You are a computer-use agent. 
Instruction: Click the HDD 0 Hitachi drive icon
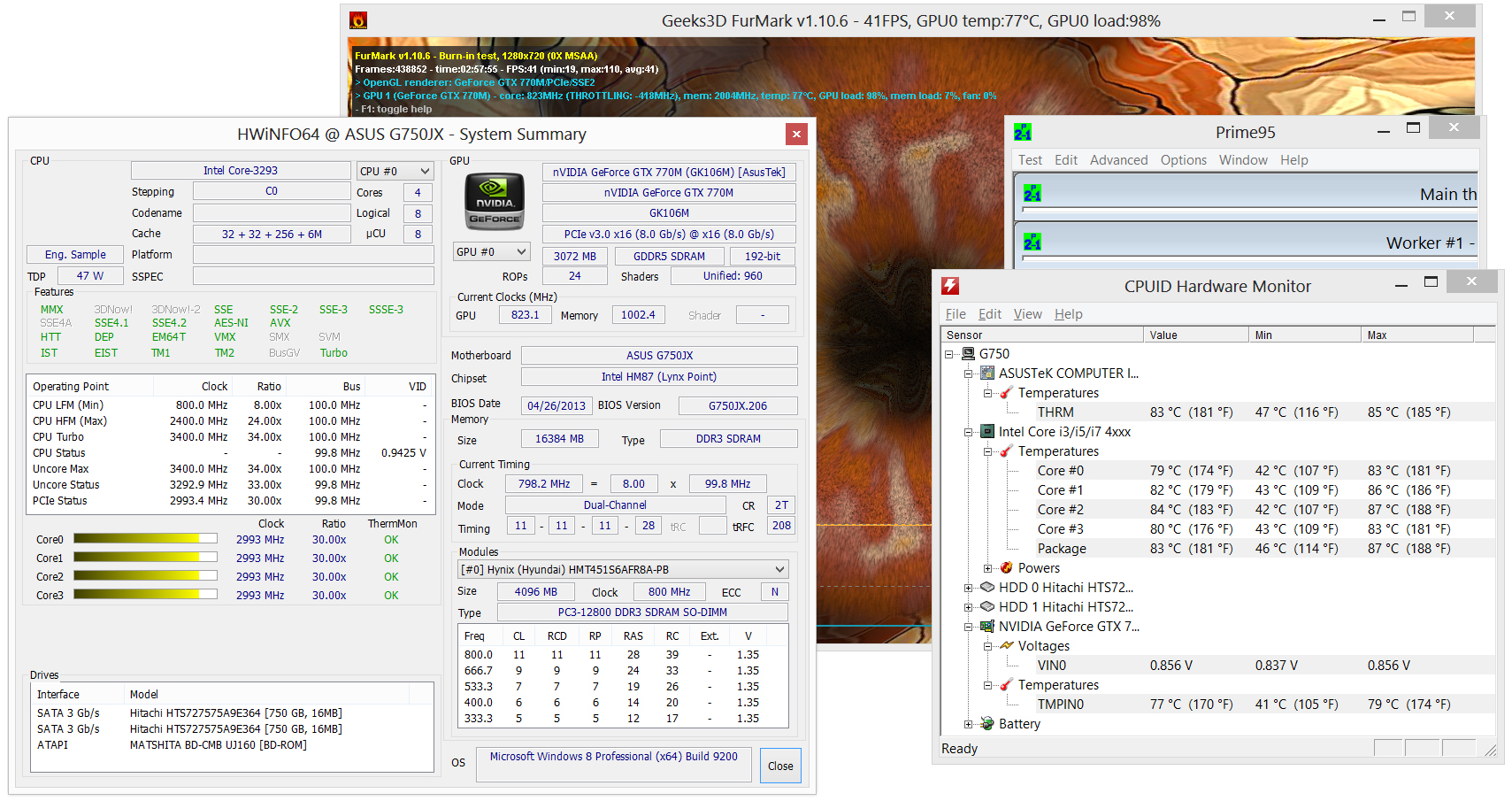point(987,587)
